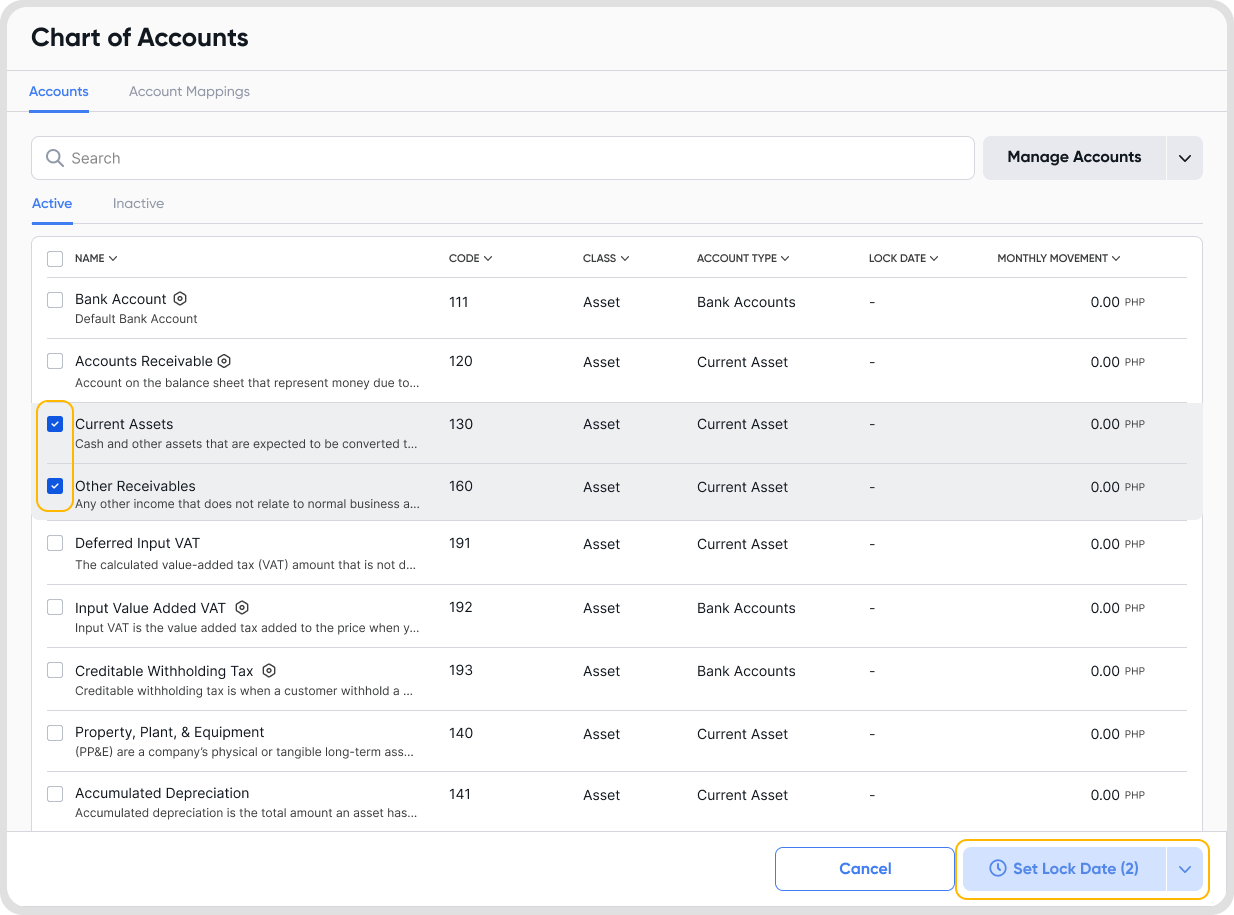
Task: Click the Chart of Accounts heading
Action: click(x=140, y=38)
